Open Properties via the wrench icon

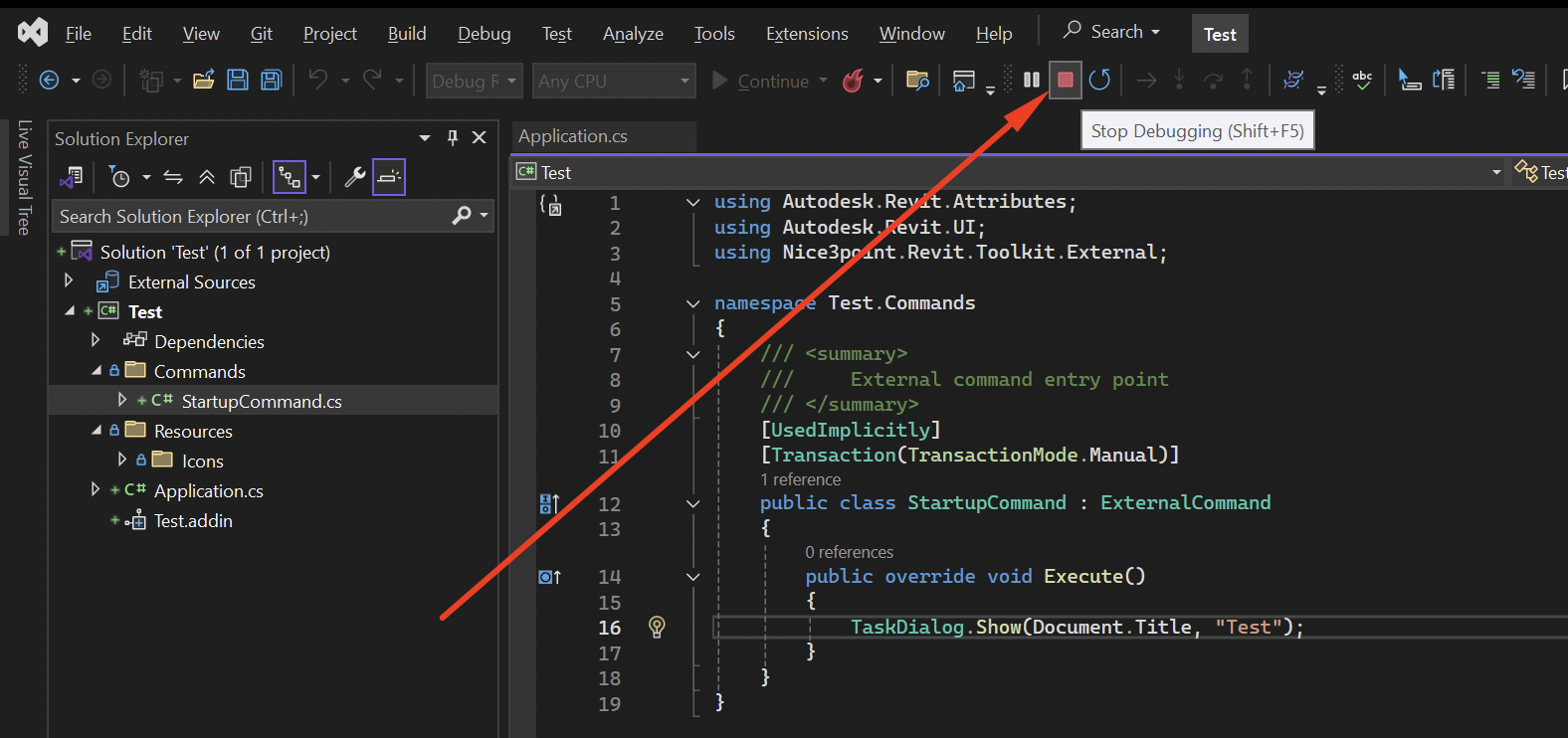pyautogui.click(x=354, y=178)
